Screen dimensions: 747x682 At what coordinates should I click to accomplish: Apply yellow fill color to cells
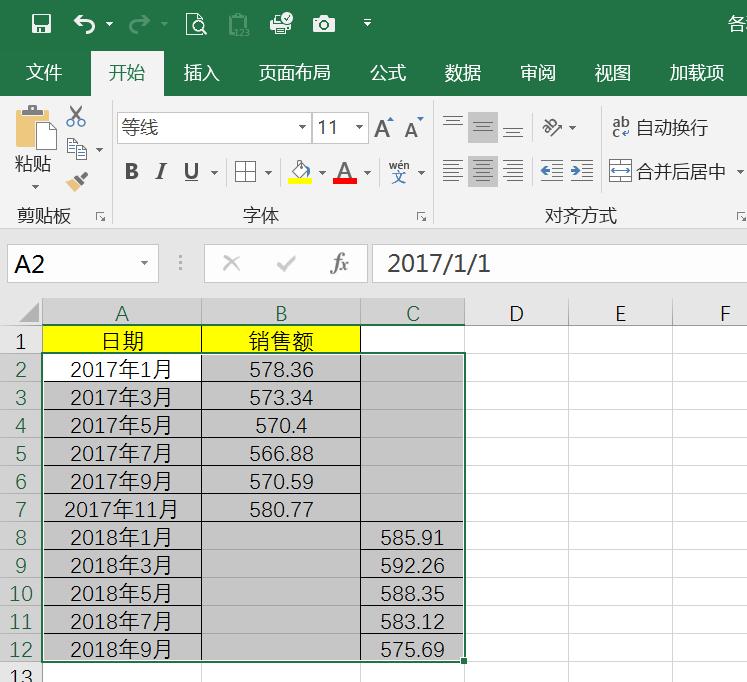click(300, 172)
